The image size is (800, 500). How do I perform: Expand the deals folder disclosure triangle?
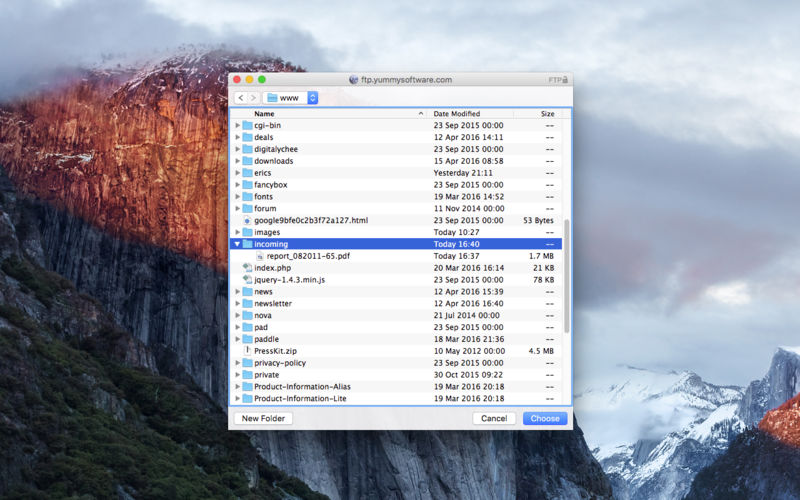tap(237, 137)
